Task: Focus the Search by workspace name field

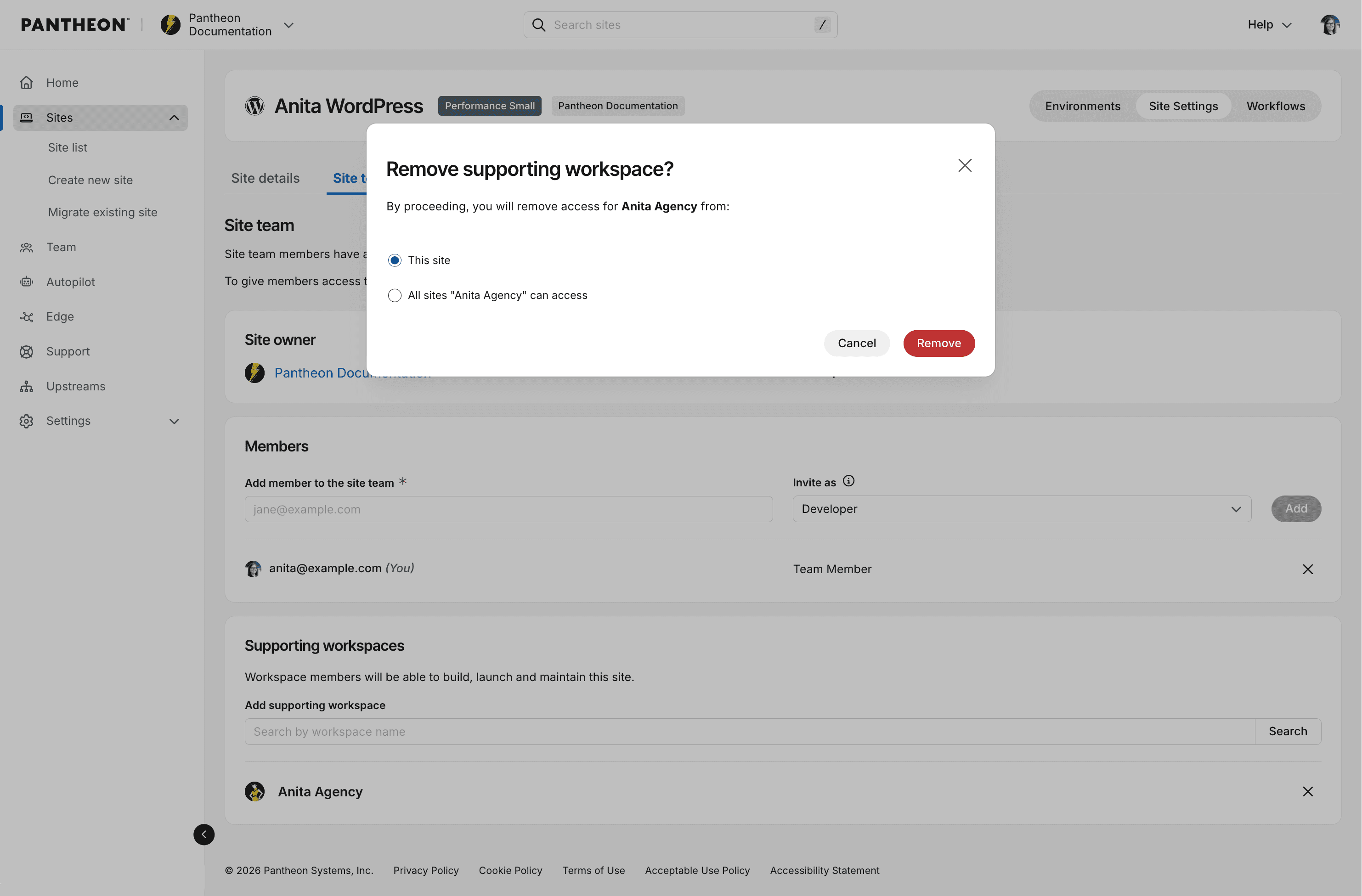Action: [x=750, y=731]
